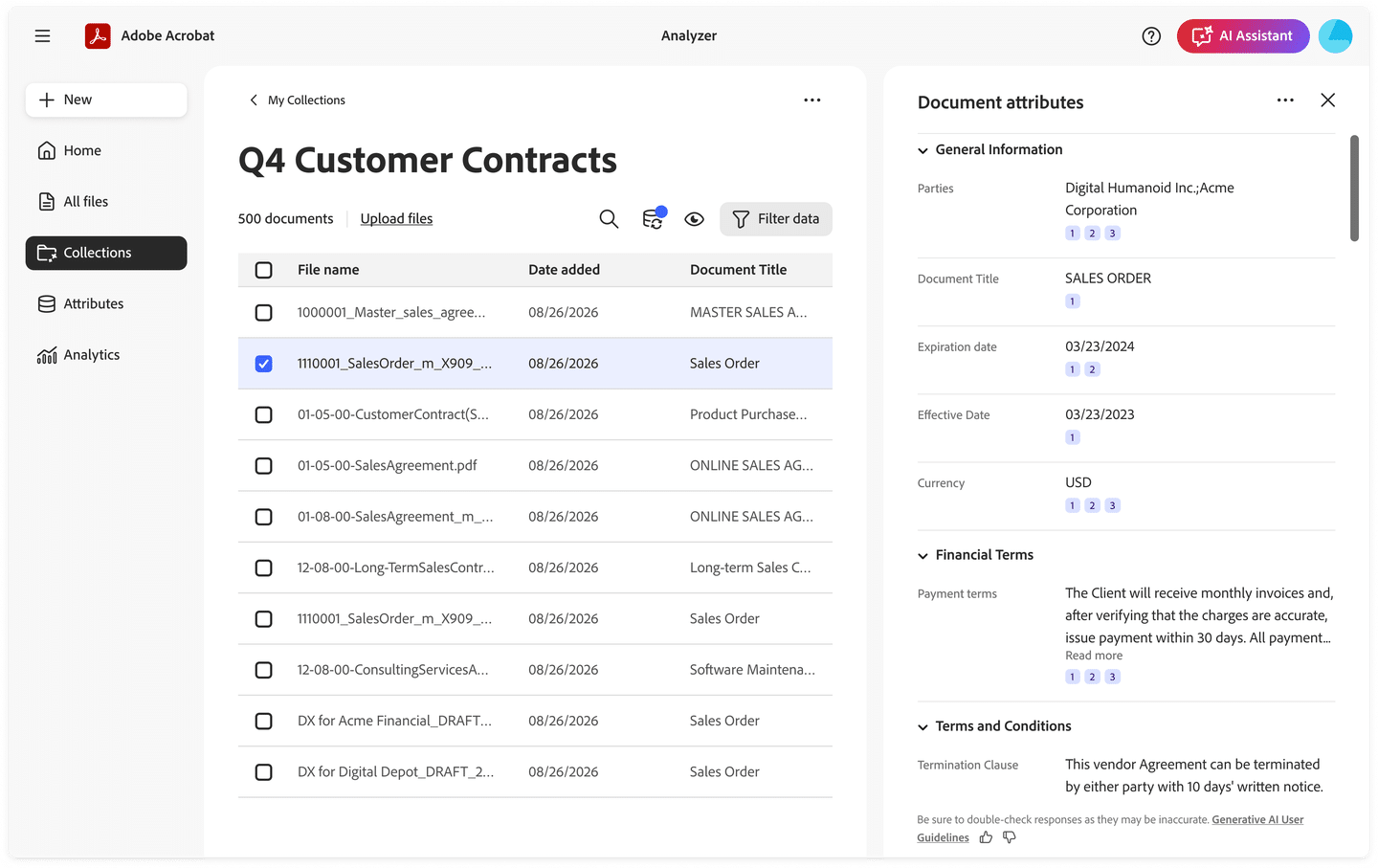Select Collections in the sidebar

click(x=106, y=253)
